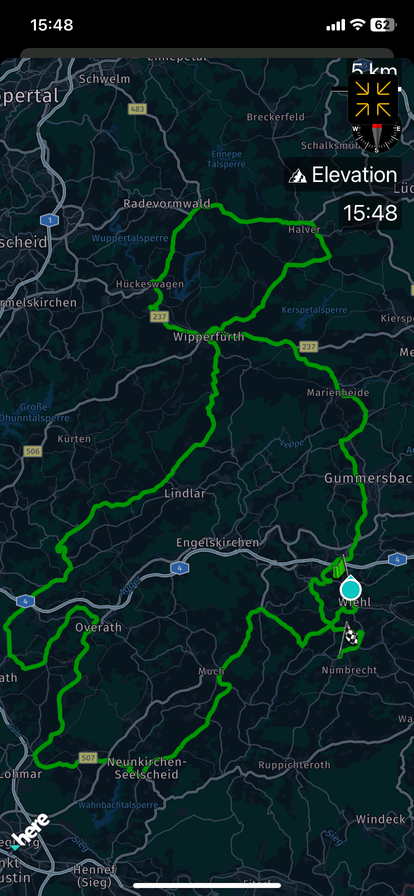Click the mountain icon beside Elevation
Viewport: 414px width, 896px height.
click(x=297, y=175)
